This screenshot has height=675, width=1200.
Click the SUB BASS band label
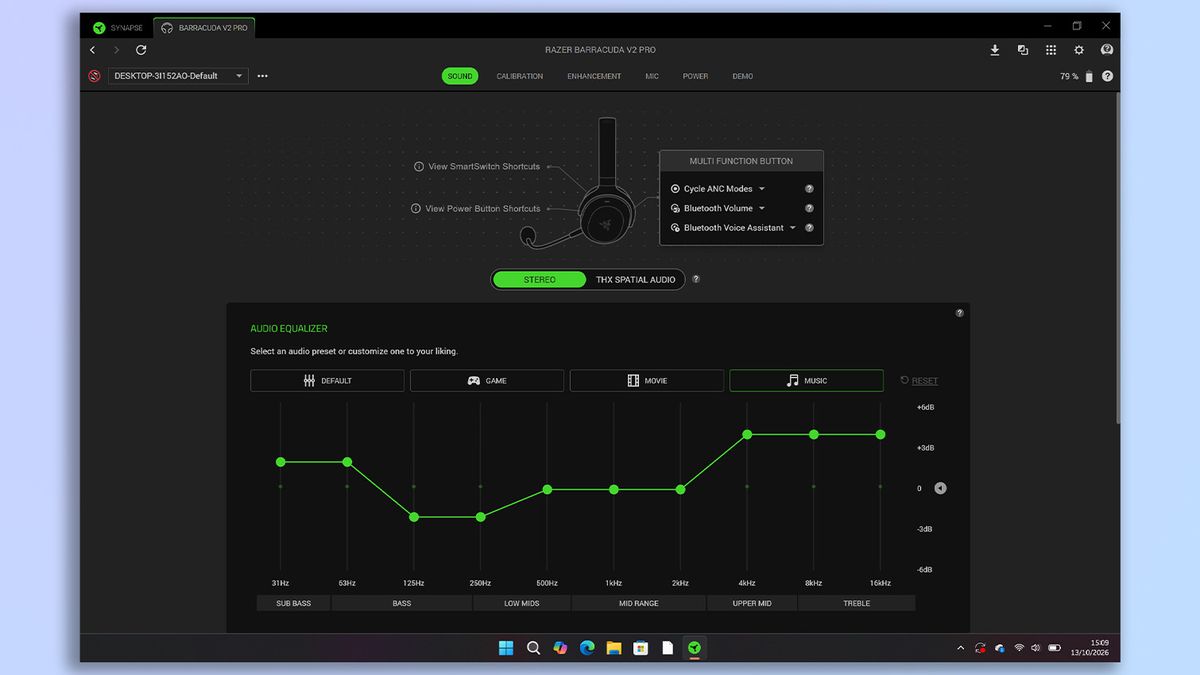click(x=293, y=603)
